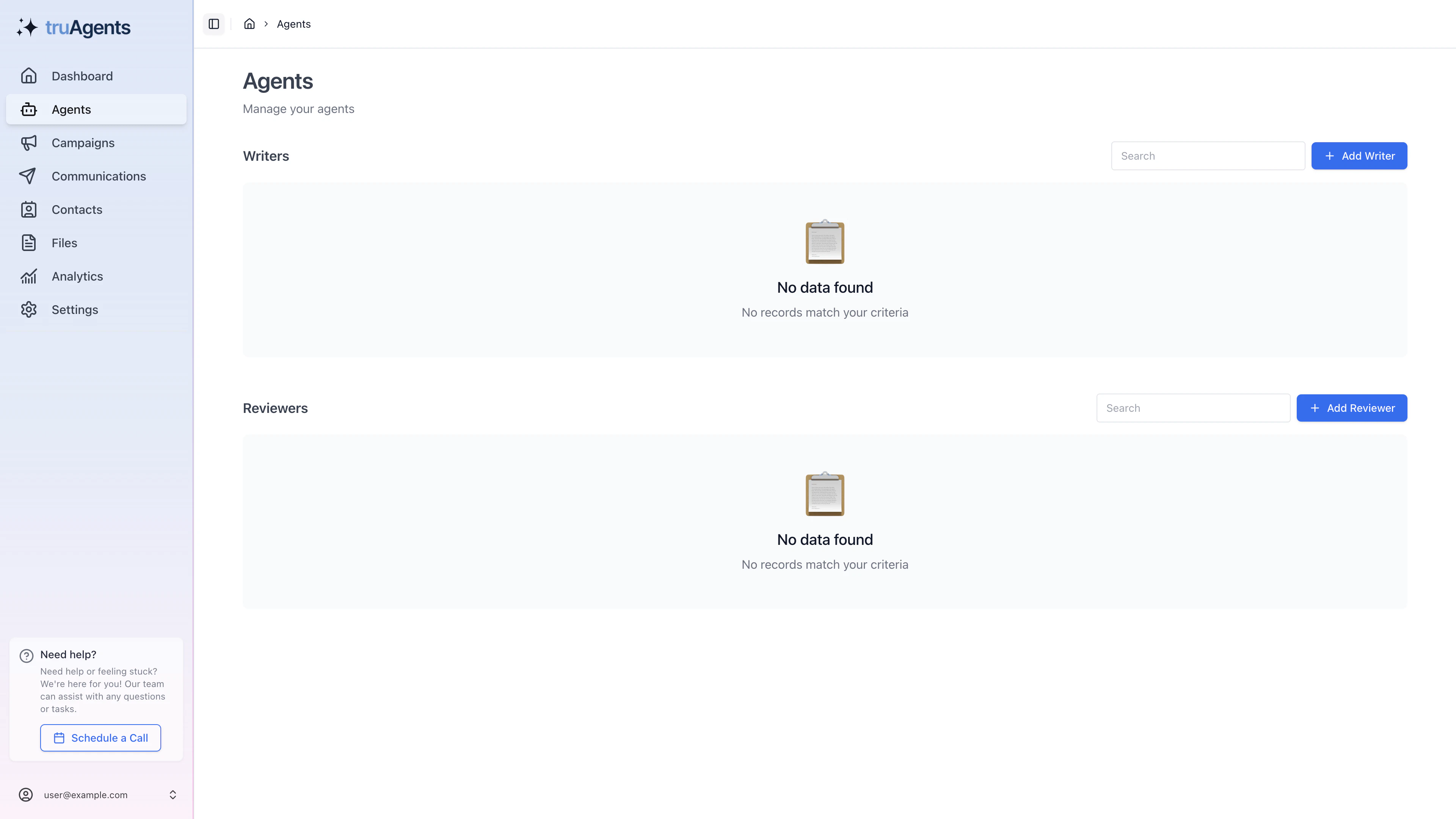This screenshot has height=819, width=1456.
Task: Open the Dashboard from the sidebar
Action: (82, 76)
